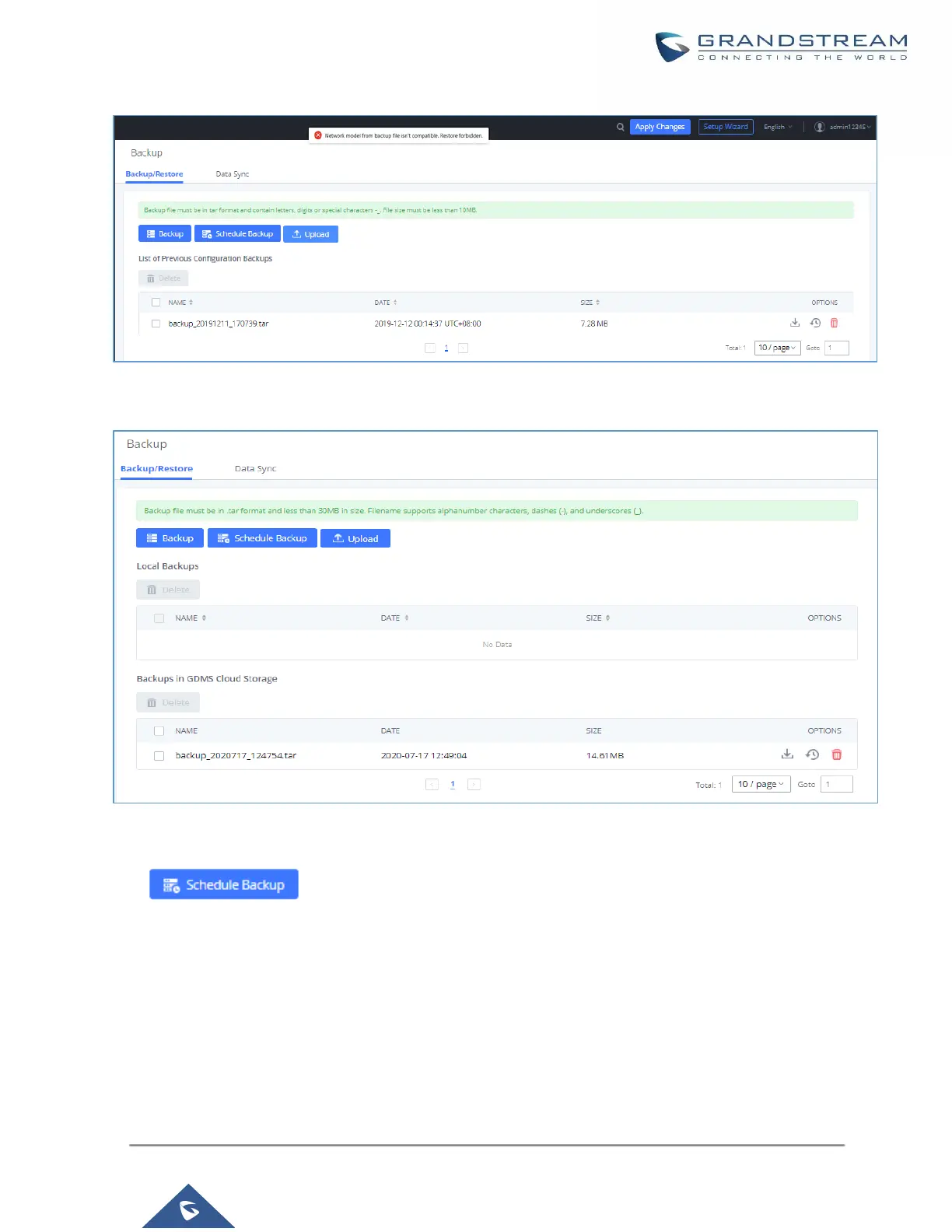Switch to Data Sync tab in upper screenshot

pos(232,174)
